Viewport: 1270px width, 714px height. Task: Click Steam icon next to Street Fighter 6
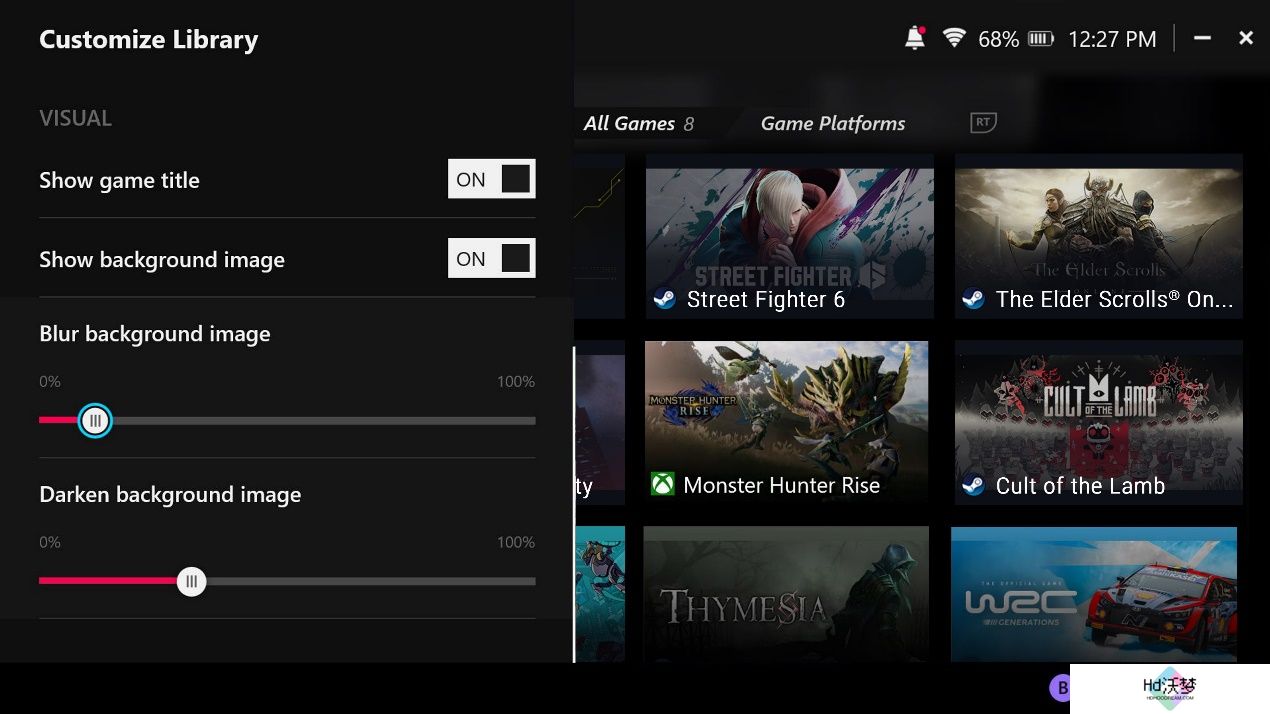tap(664, 299)
